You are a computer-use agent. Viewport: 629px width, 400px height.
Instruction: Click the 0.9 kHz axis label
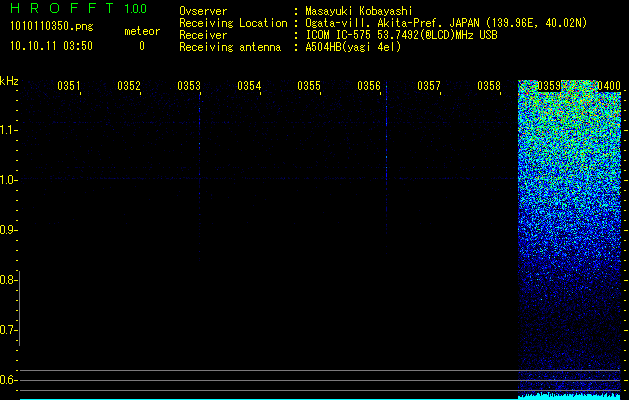point(8,230)
